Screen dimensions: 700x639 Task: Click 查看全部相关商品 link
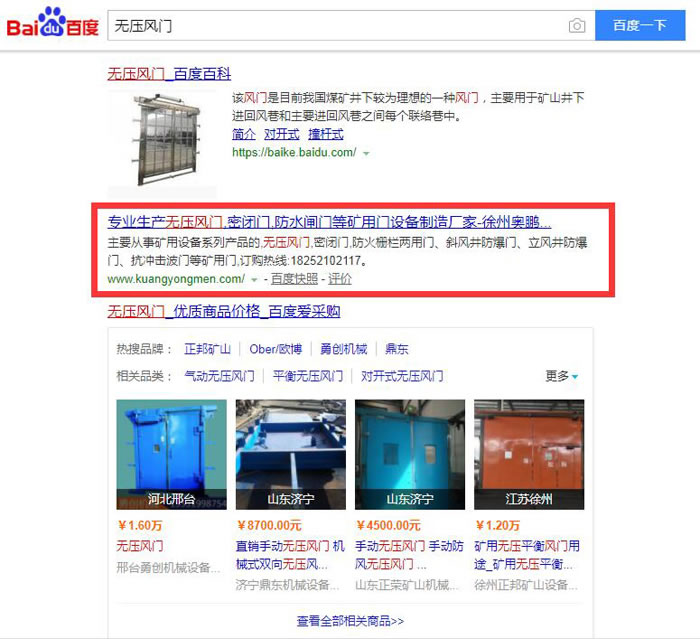350,621
